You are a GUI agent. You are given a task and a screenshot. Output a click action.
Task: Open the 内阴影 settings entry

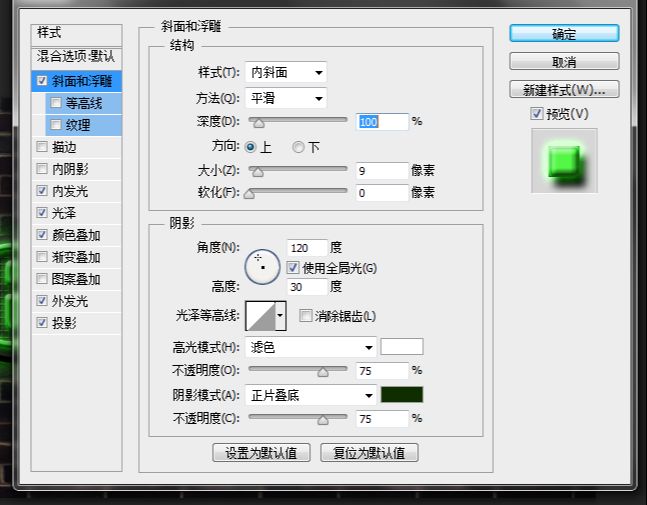pyautogui.click(x=70, y=169)
